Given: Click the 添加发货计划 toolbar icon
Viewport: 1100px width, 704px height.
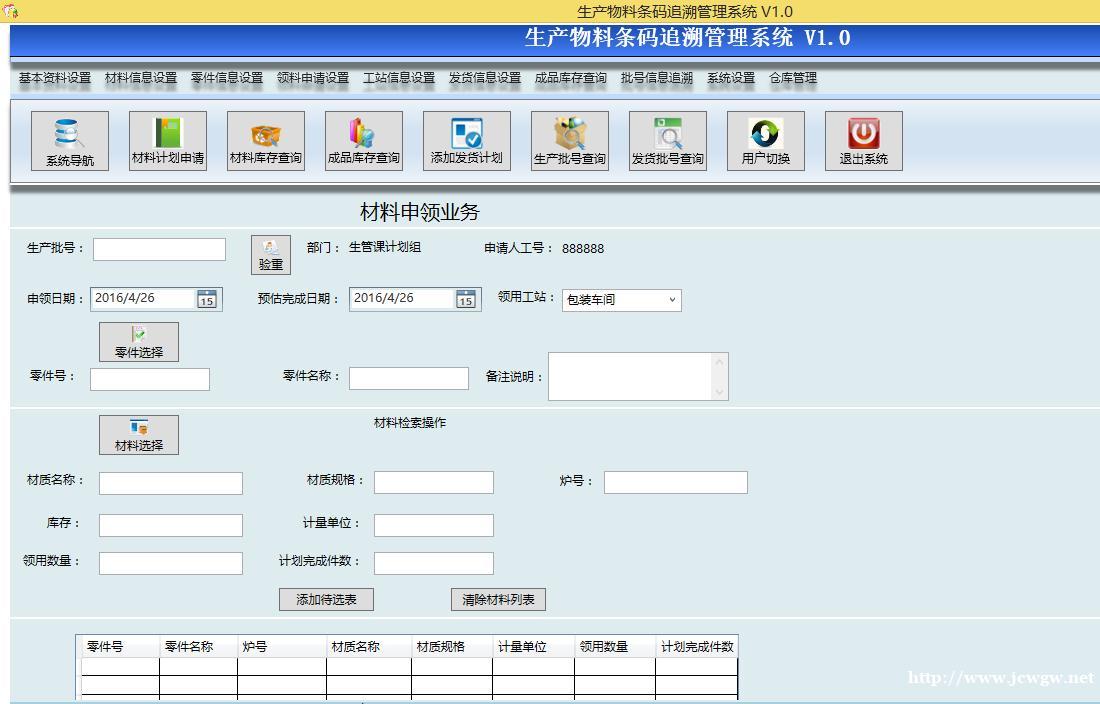Looking at the screenshot, I should [x=466, y=140].
